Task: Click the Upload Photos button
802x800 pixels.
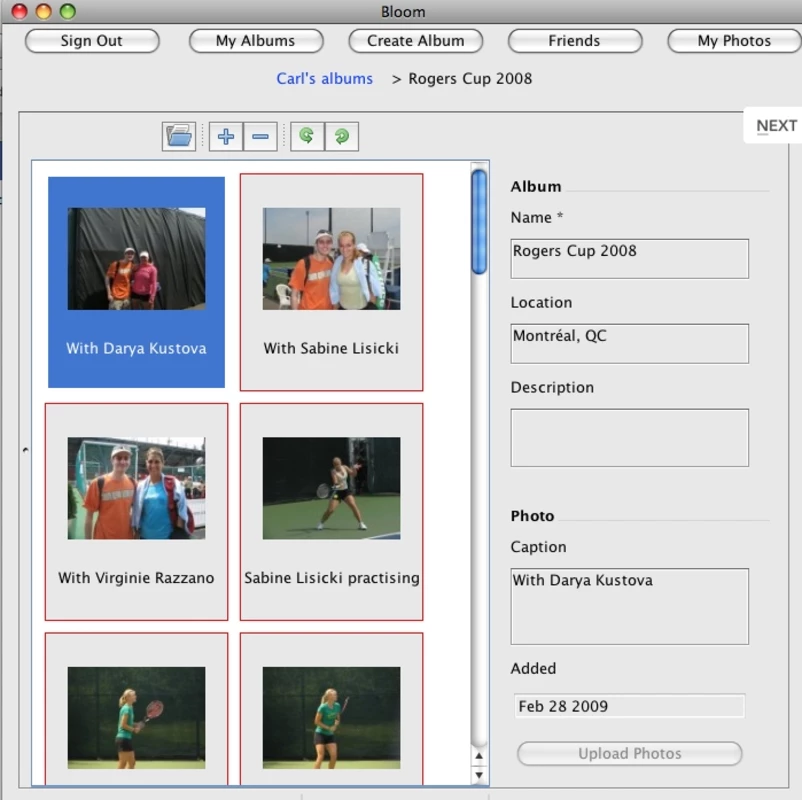Action: pos(630,753)
